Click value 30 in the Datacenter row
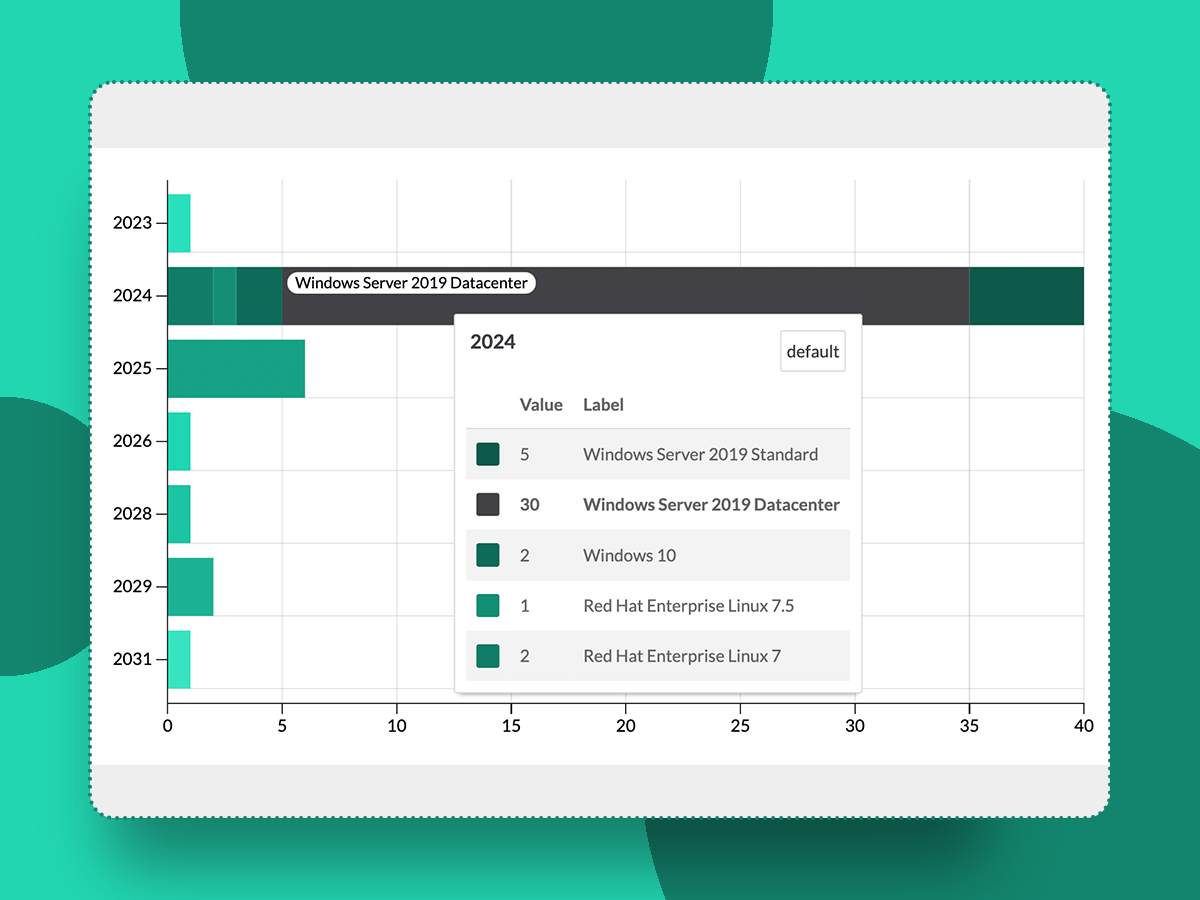This screenshot has width=1200, height=900. (530, 505)
